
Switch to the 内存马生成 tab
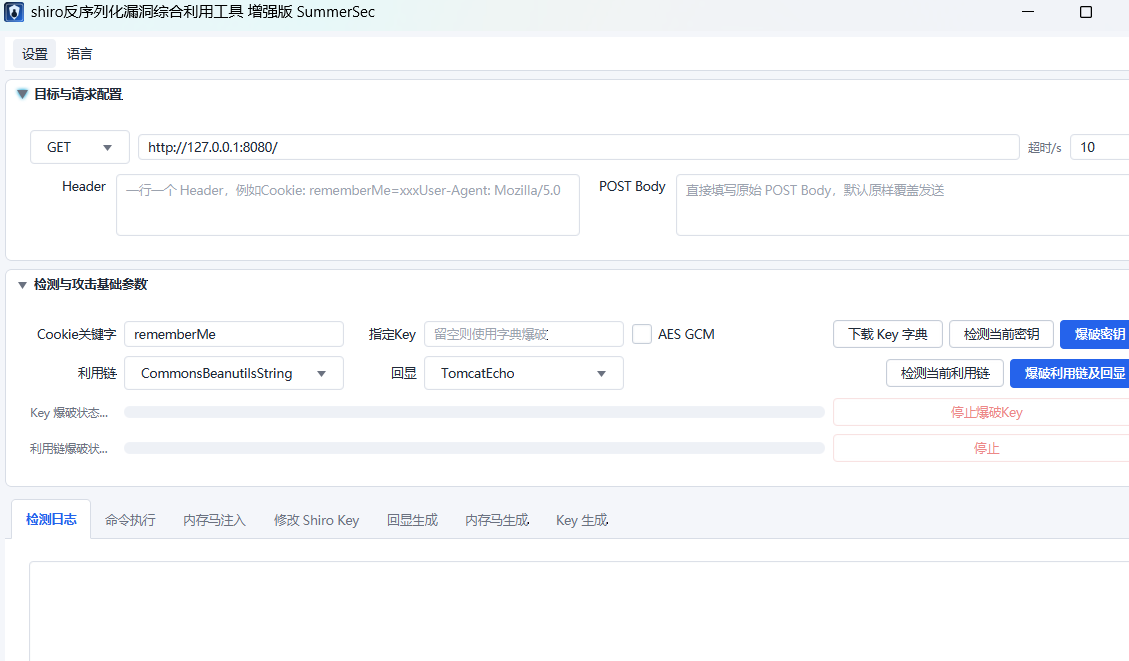(x=497, y=520)
